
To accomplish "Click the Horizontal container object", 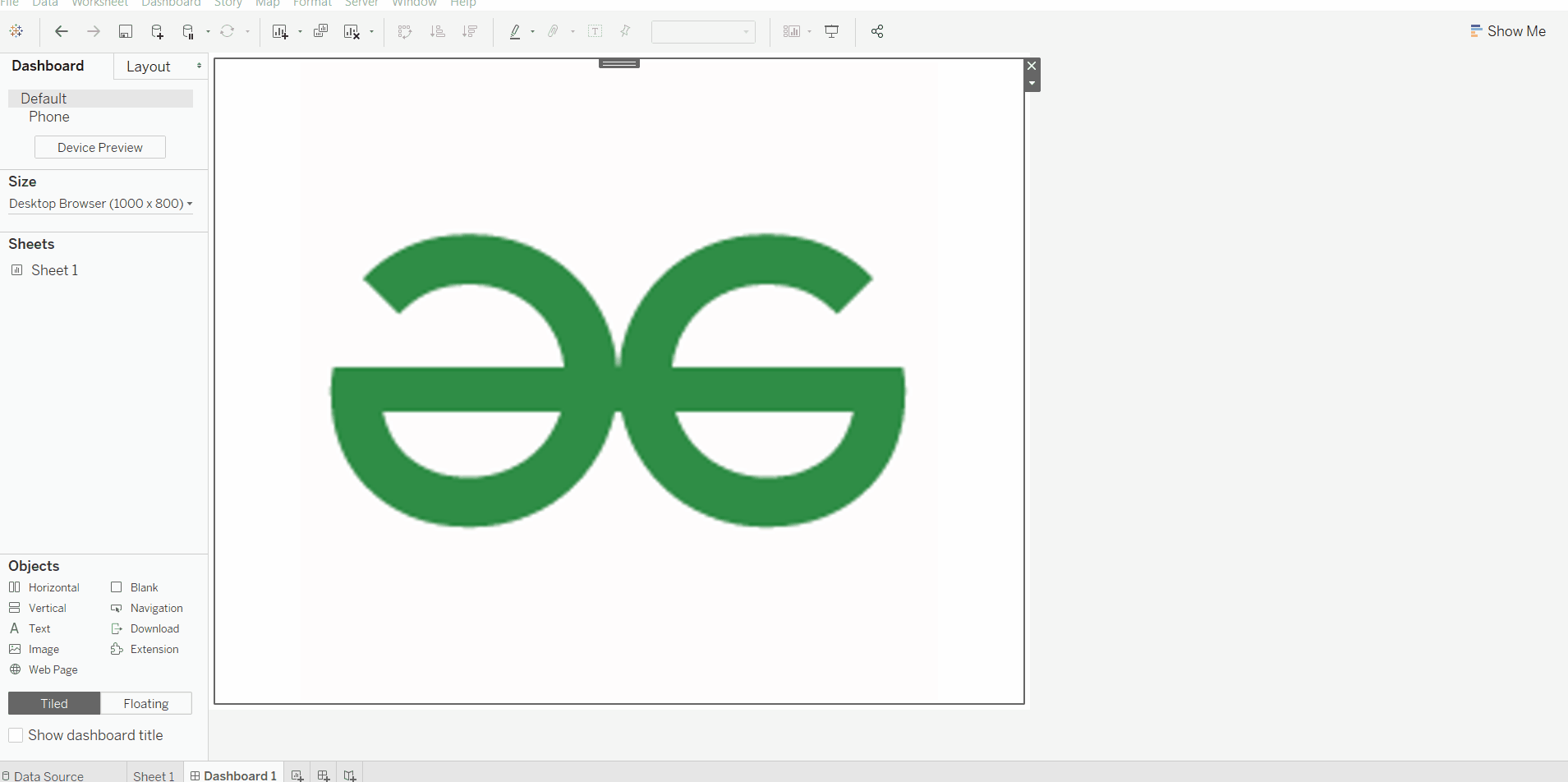I will point(44,587).
